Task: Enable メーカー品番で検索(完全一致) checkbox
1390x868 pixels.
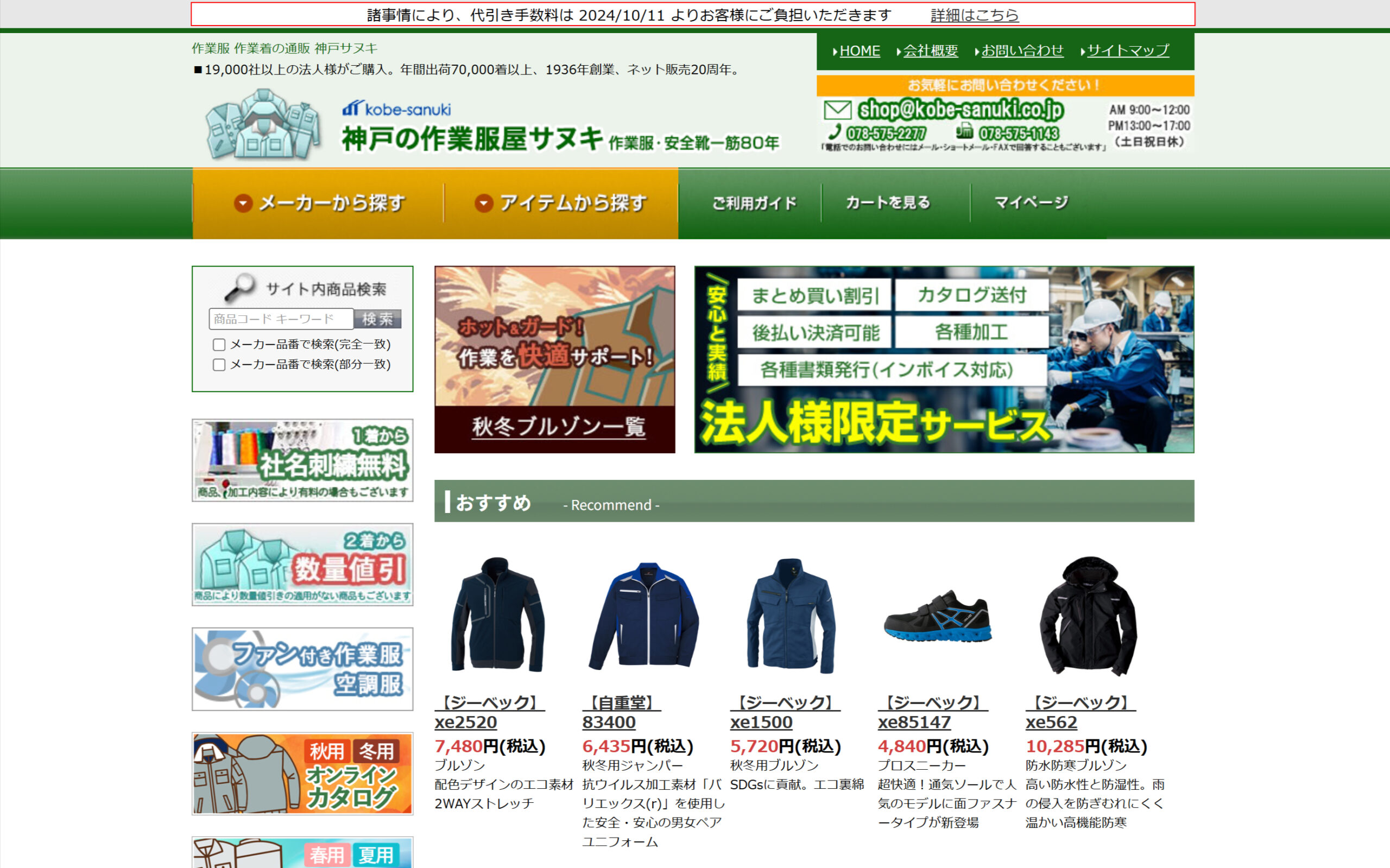Action: (x=219, y=345)
